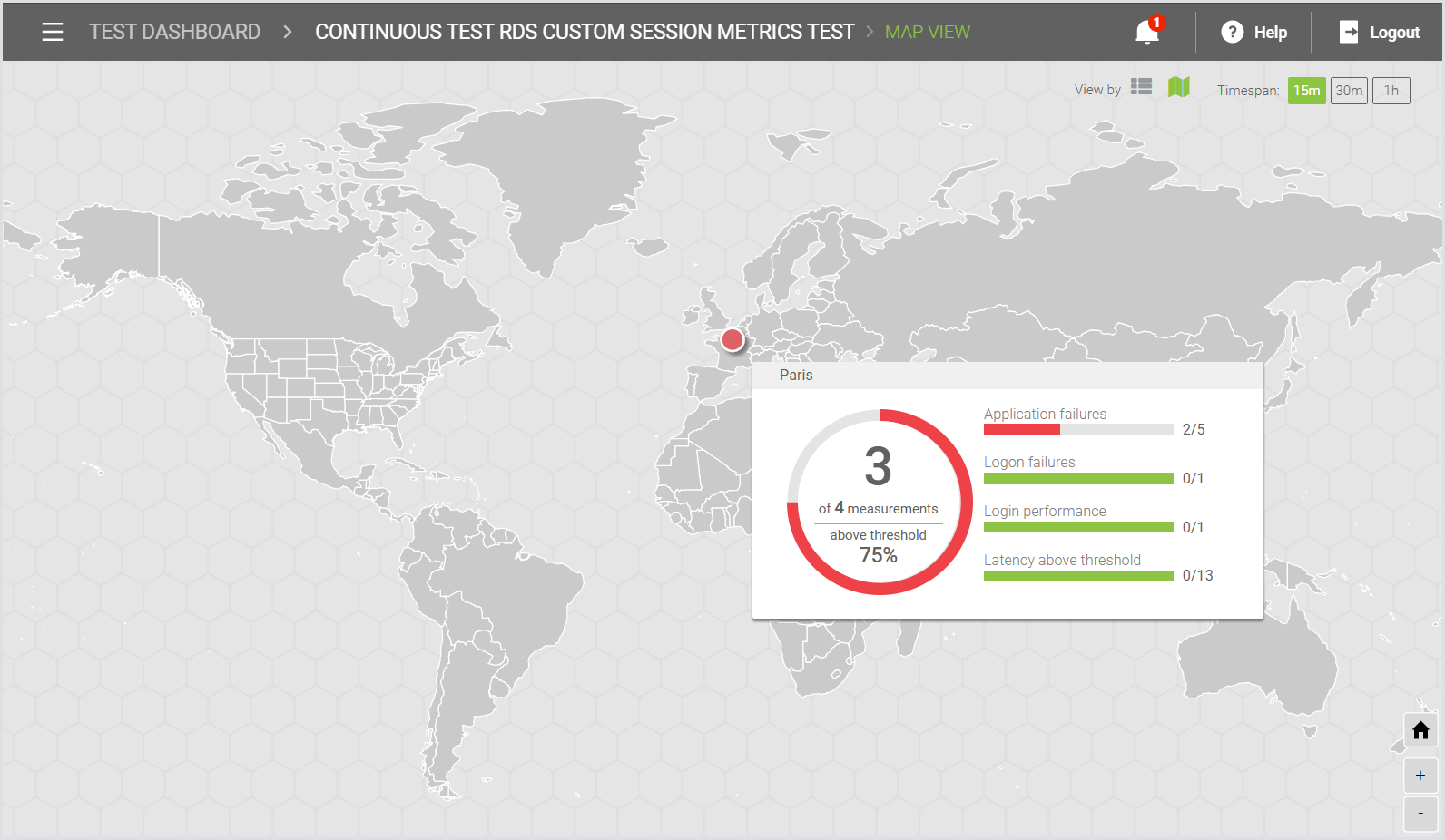
Task: Click the red Paris location marker
Action: [x=732, y=340]
